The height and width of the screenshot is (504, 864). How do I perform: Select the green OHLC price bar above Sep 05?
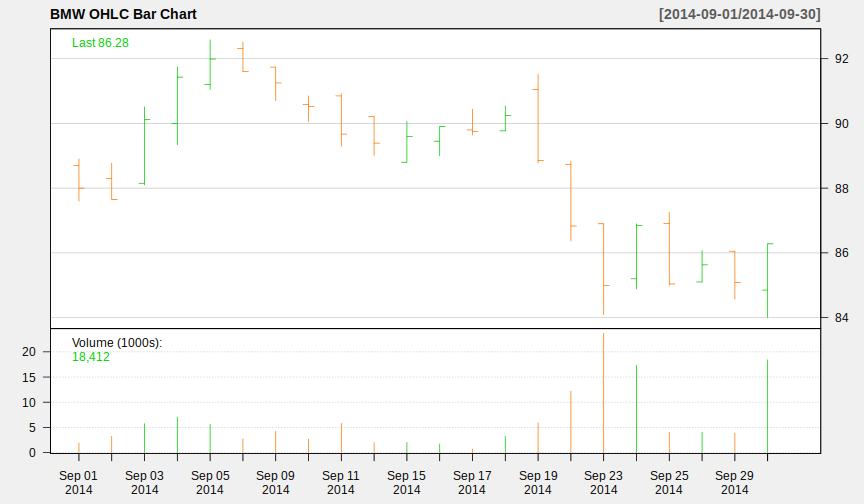[x=210, y=64]
